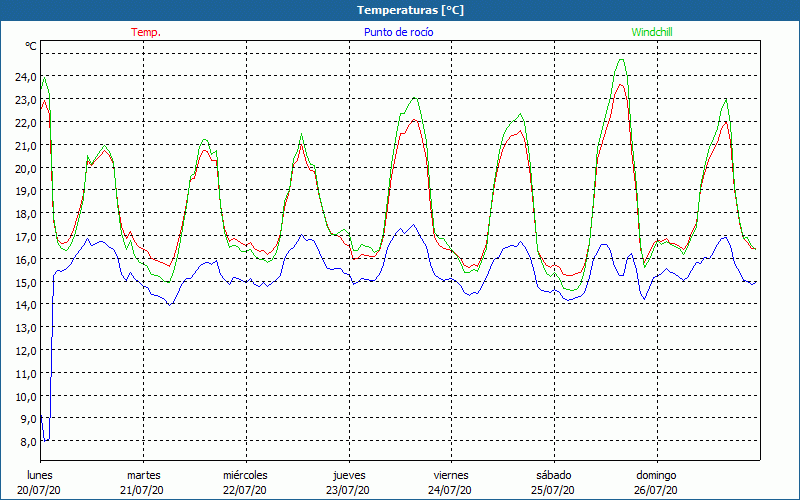Click the 22,0 y-axis value

(26, 122)
